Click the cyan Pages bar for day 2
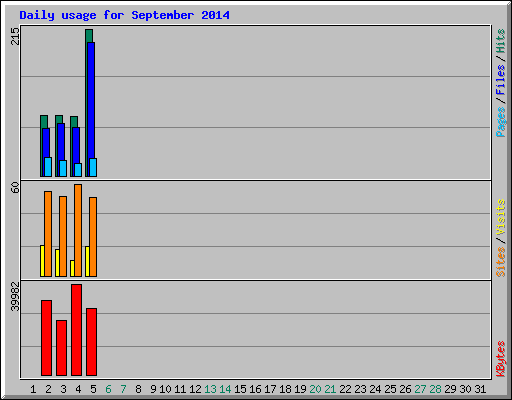Screen dimensions: 512x400 point(48,167)
